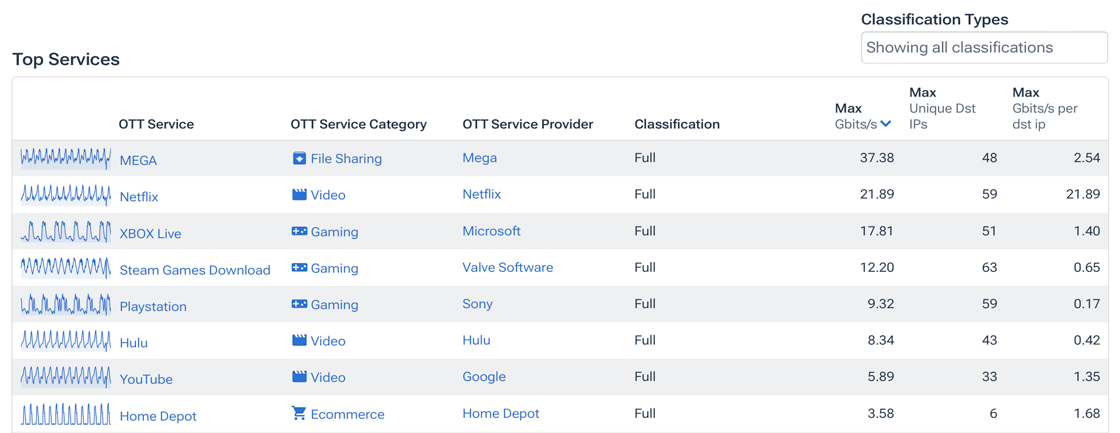Select the File Sharing category link
The width and height of the screenshot is (1120, 433).
tap(346, 159)
